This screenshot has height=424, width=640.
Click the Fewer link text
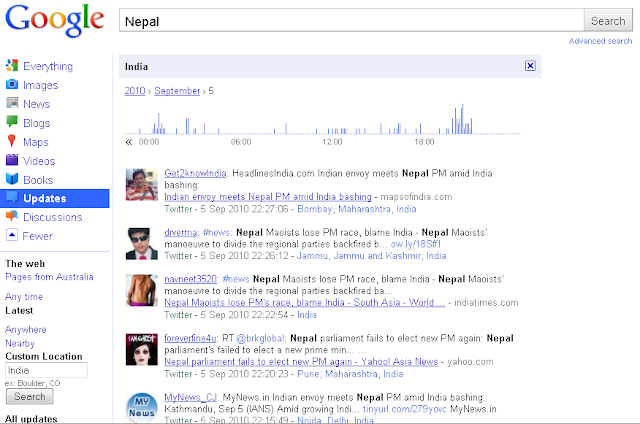(38, 236)
